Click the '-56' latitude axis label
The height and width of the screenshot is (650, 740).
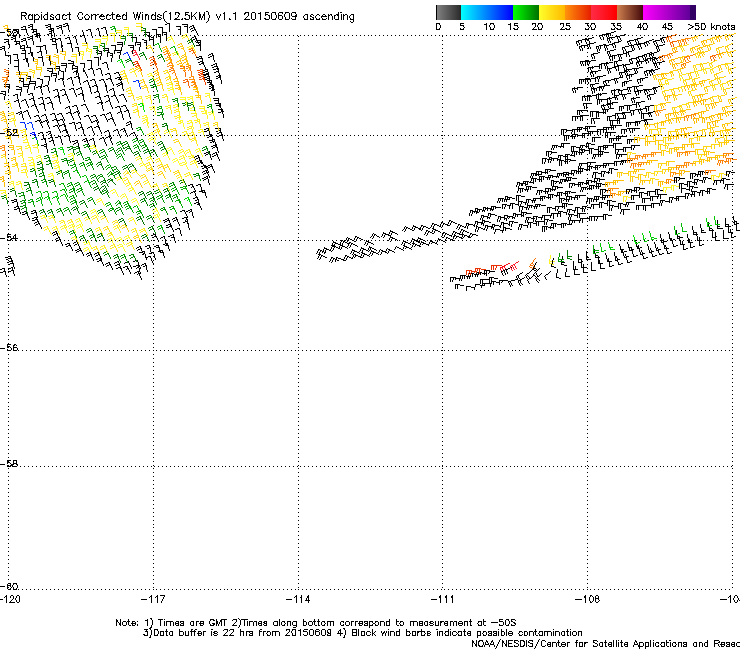tap(9, 348)
